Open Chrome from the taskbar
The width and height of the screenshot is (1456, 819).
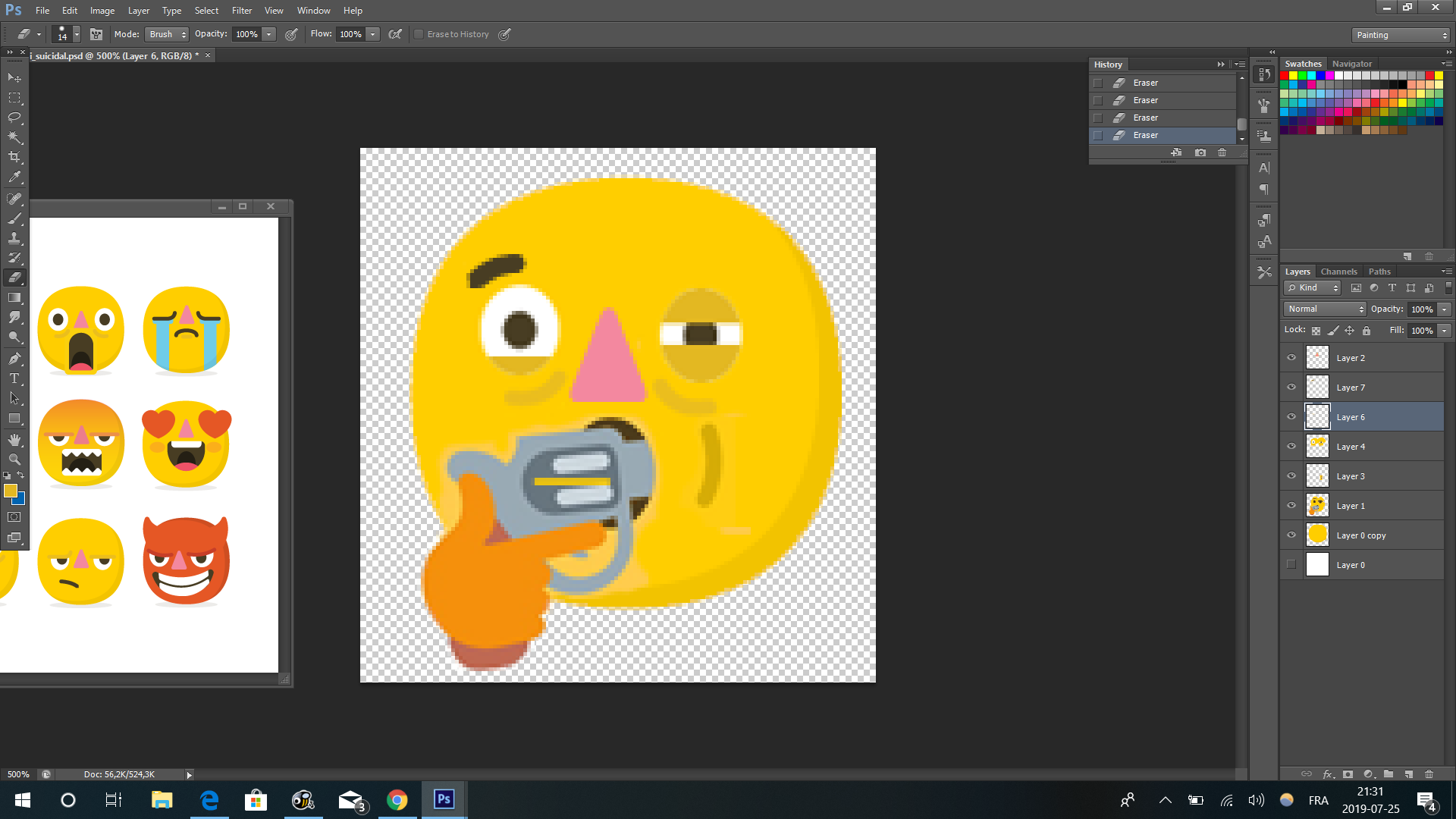coord(397,800)
